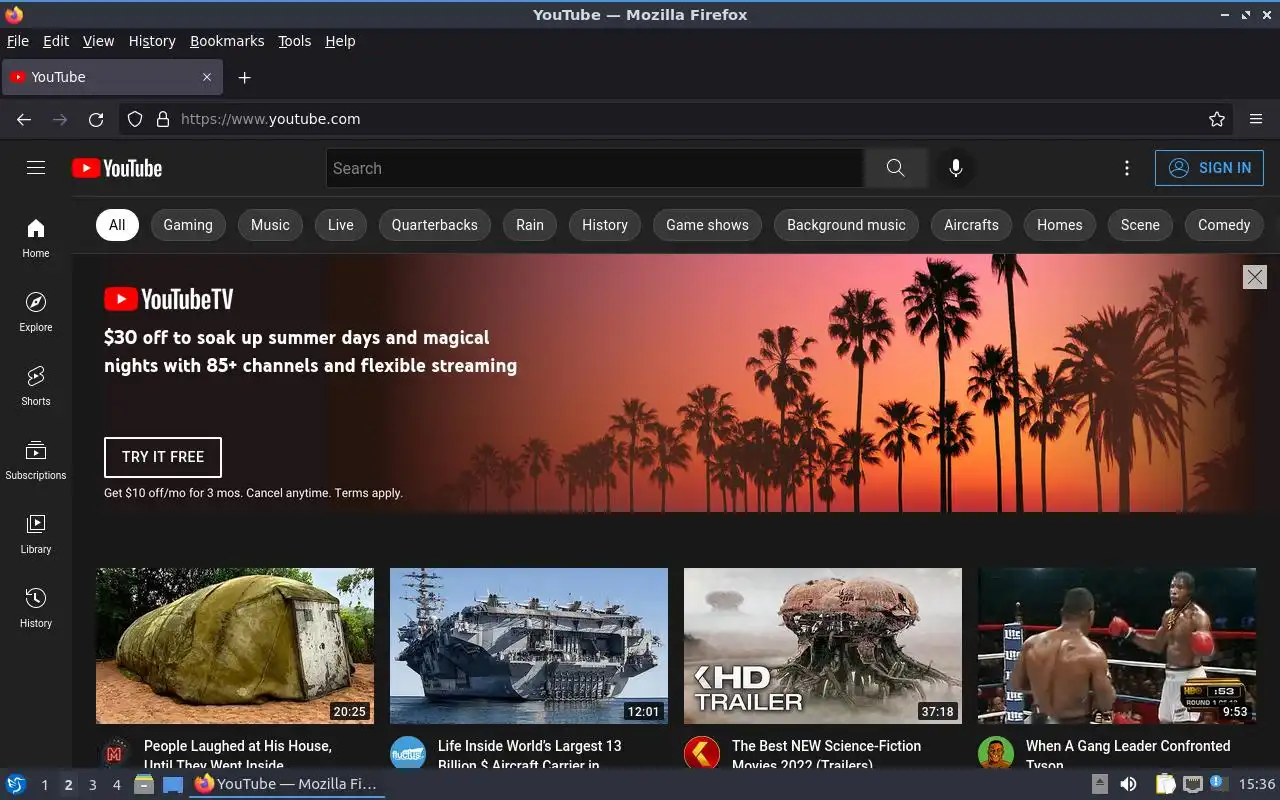
Task: Click the search magnifier button
Action: coord(895,168)
